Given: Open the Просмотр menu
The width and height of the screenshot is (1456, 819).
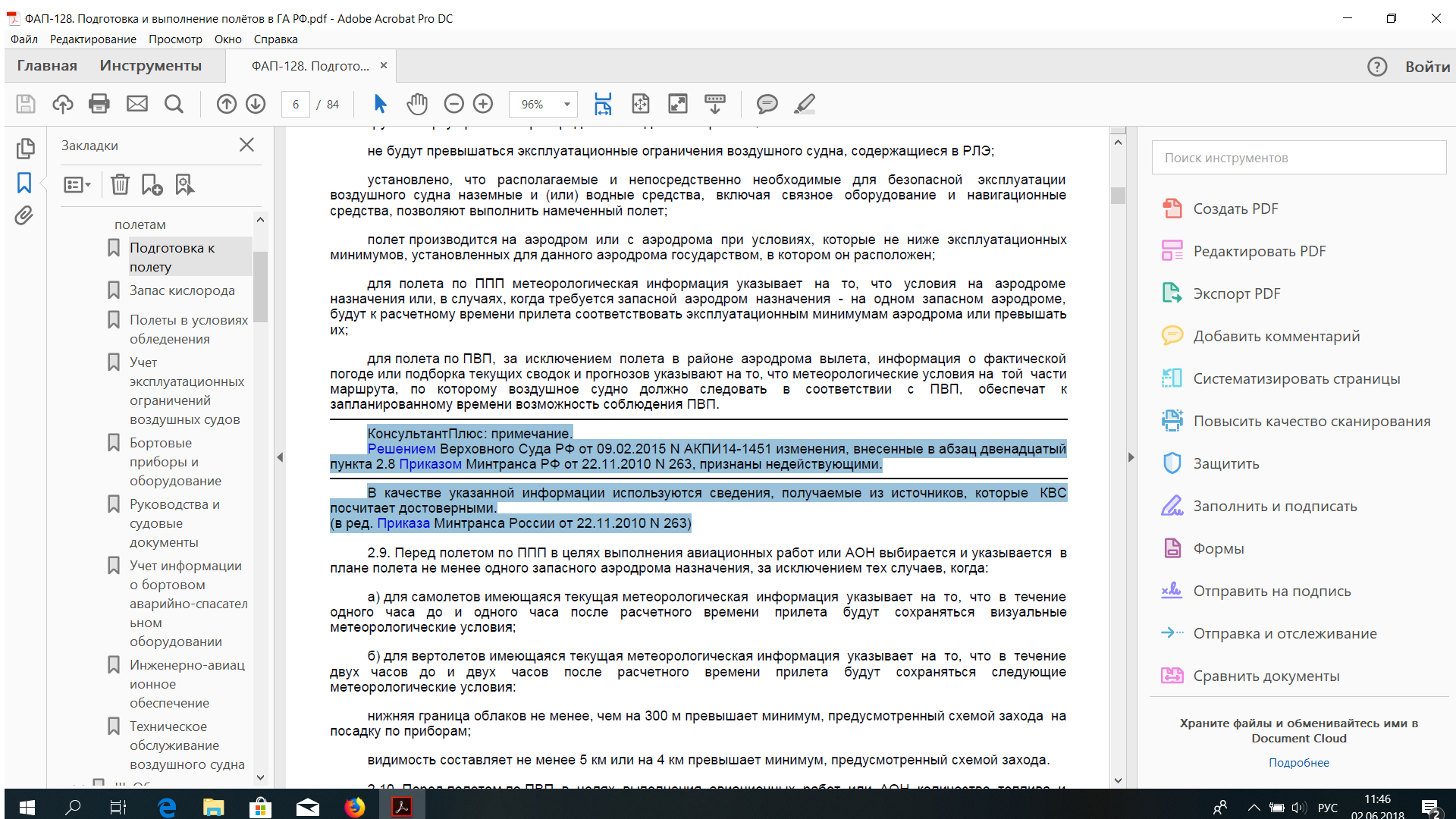Looking at the screenshot, I should (175, 39).
